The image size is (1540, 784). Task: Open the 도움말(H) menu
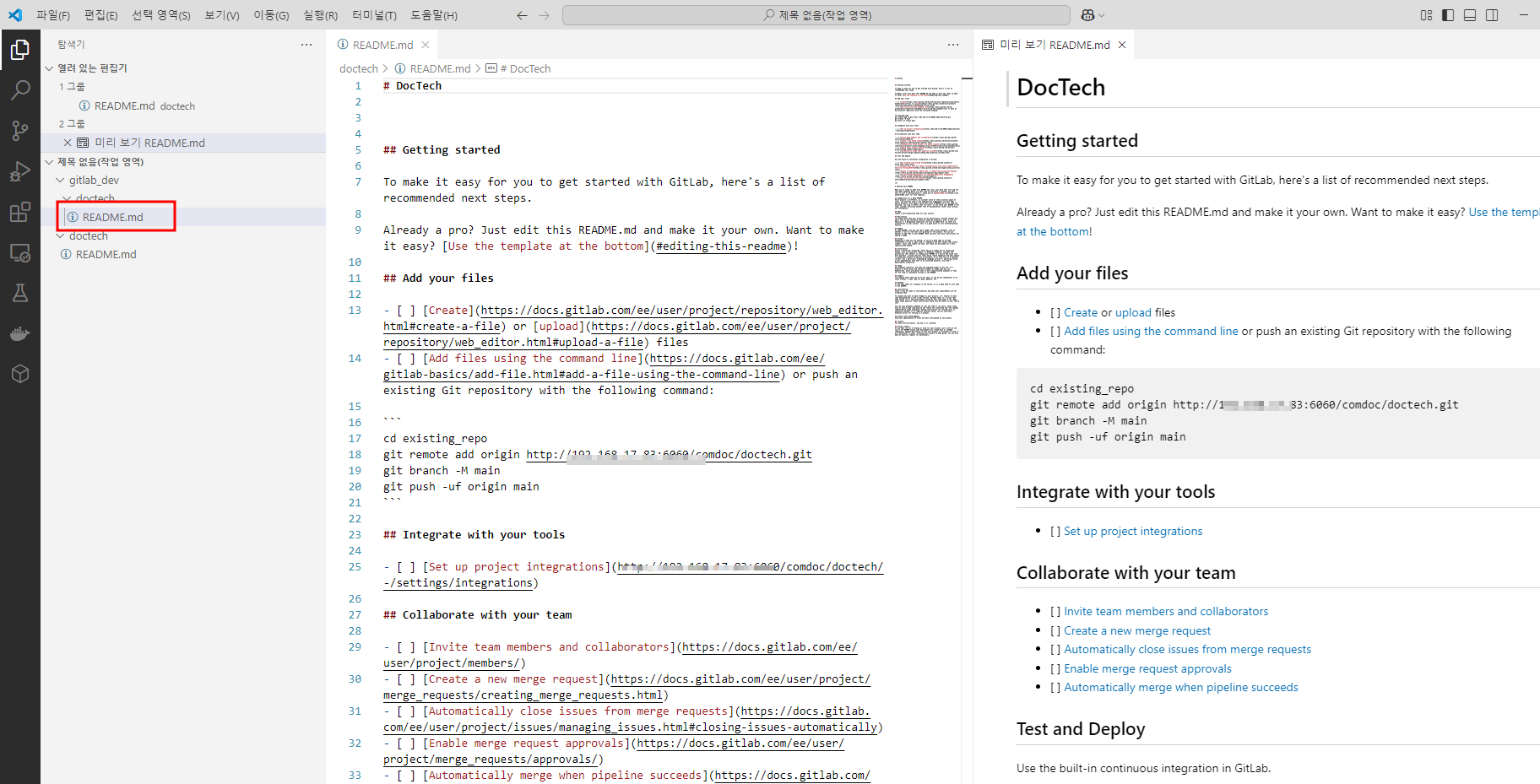[434, 15]
